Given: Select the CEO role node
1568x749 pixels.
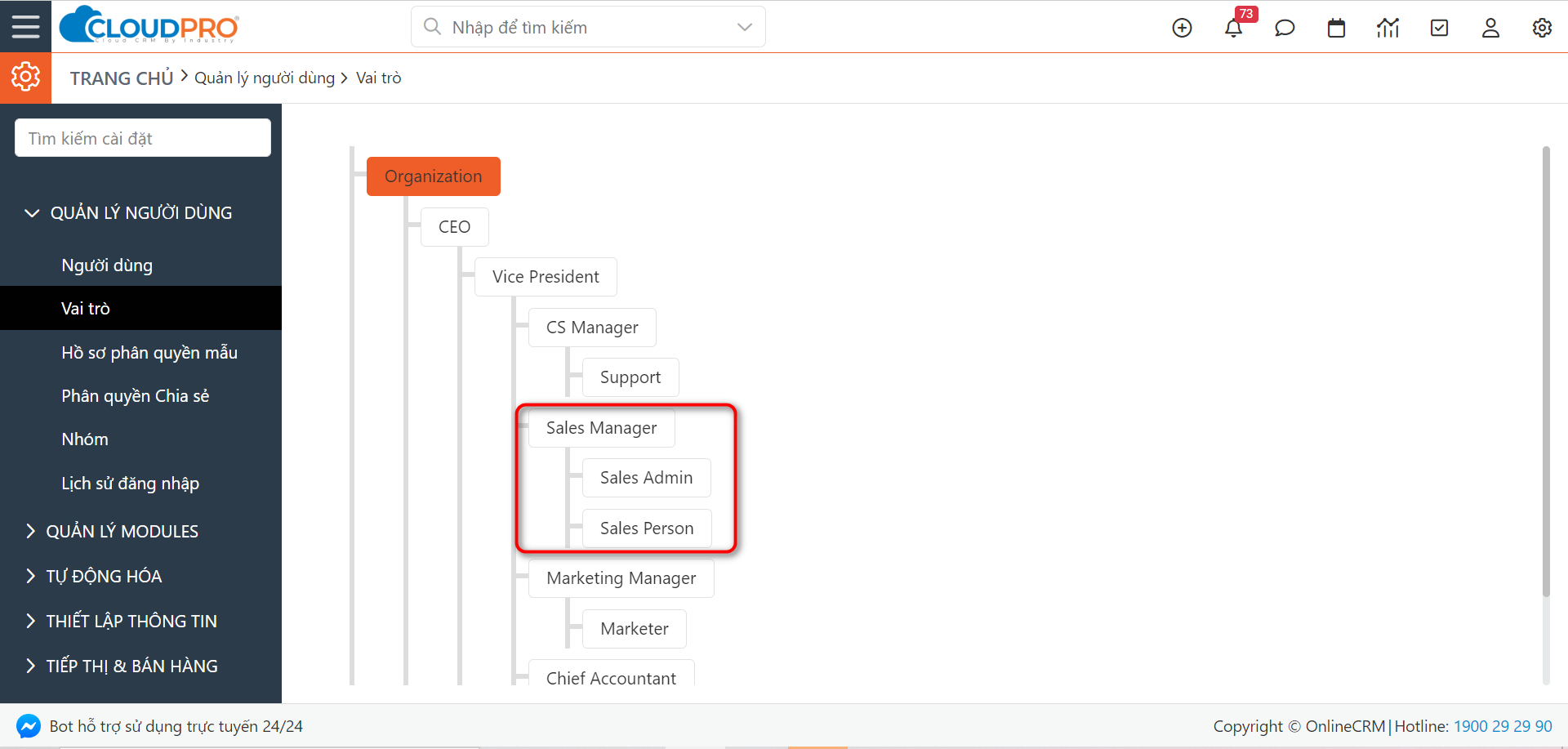Looking at the screenshot, I should (455, 227).
